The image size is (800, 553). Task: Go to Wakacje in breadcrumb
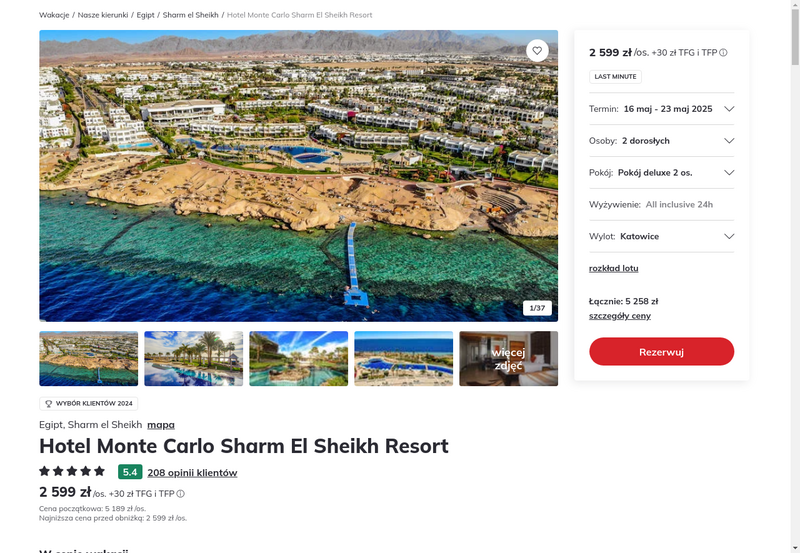point(54,15)
